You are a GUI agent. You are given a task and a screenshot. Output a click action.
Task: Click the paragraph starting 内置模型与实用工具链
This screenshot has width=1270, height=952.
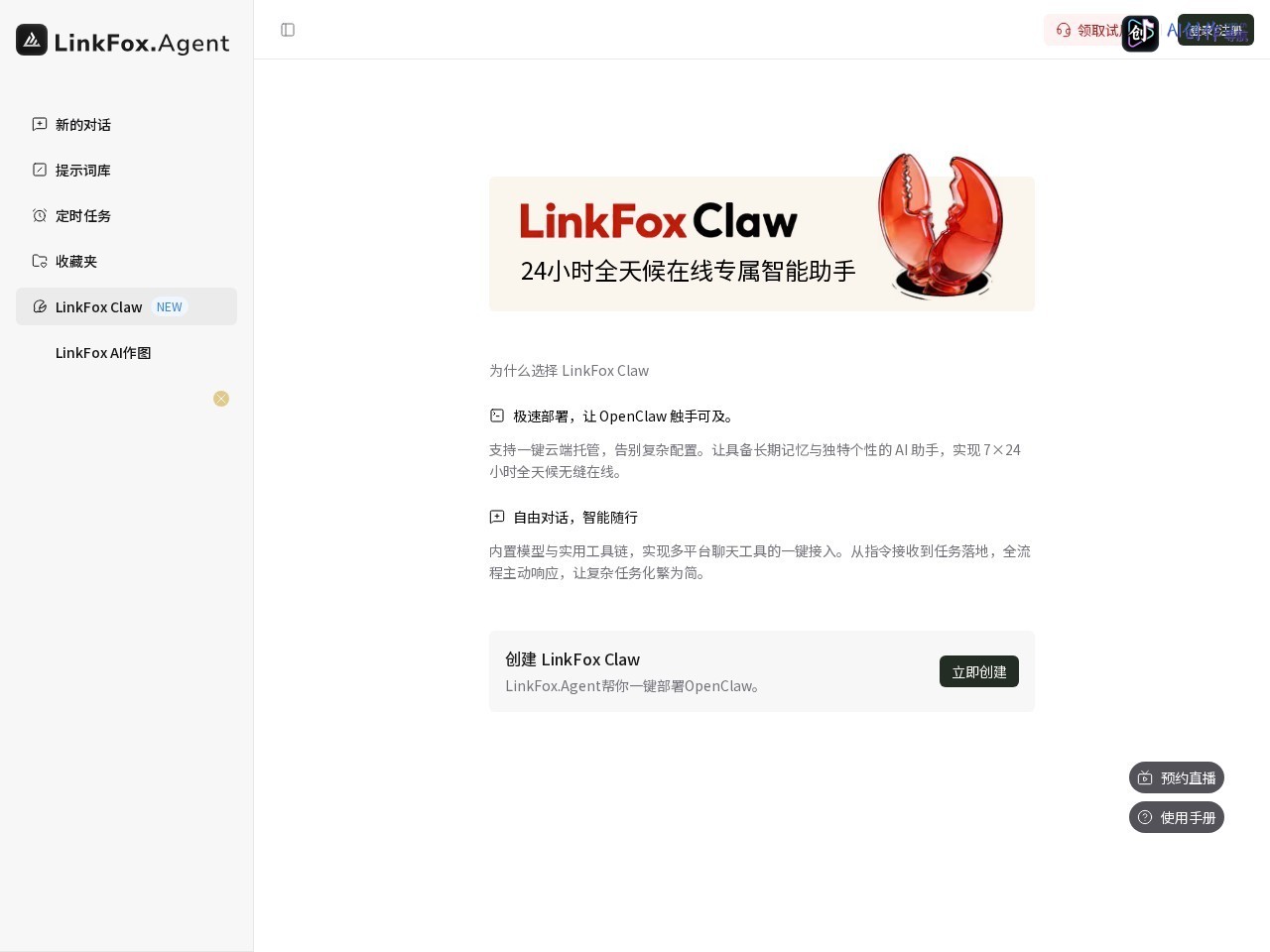coord(760,561)
